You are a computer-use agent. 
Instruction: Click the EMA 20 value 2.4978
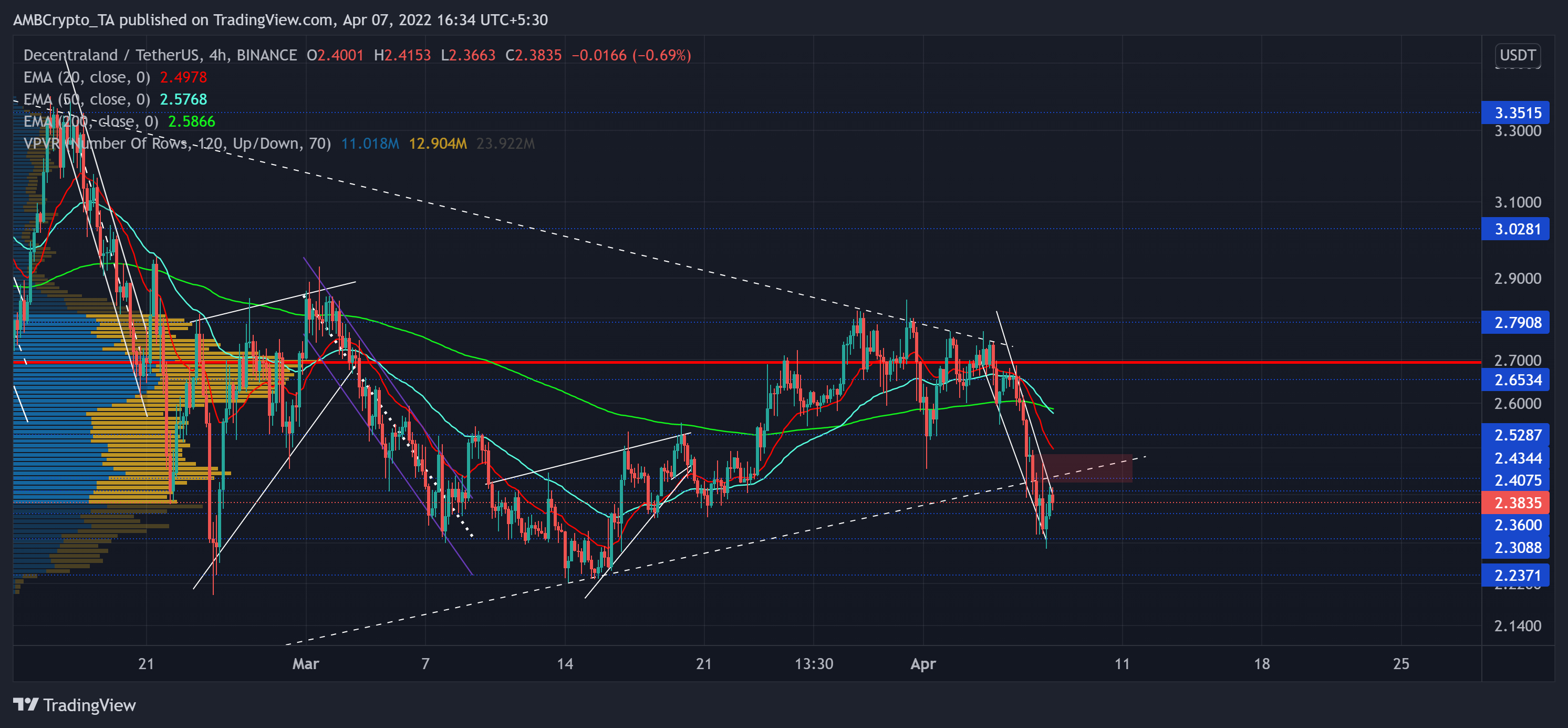pos(183,77)
